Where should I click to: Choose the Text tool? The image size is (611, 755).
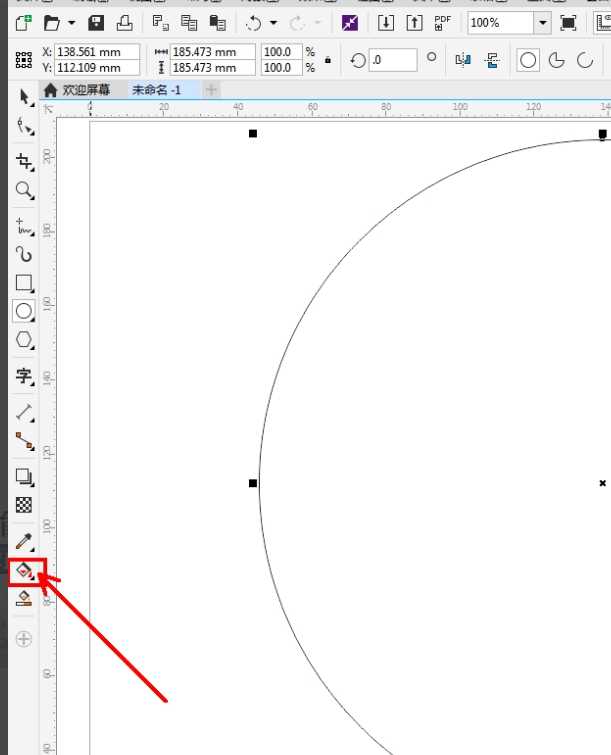point(24,376)
